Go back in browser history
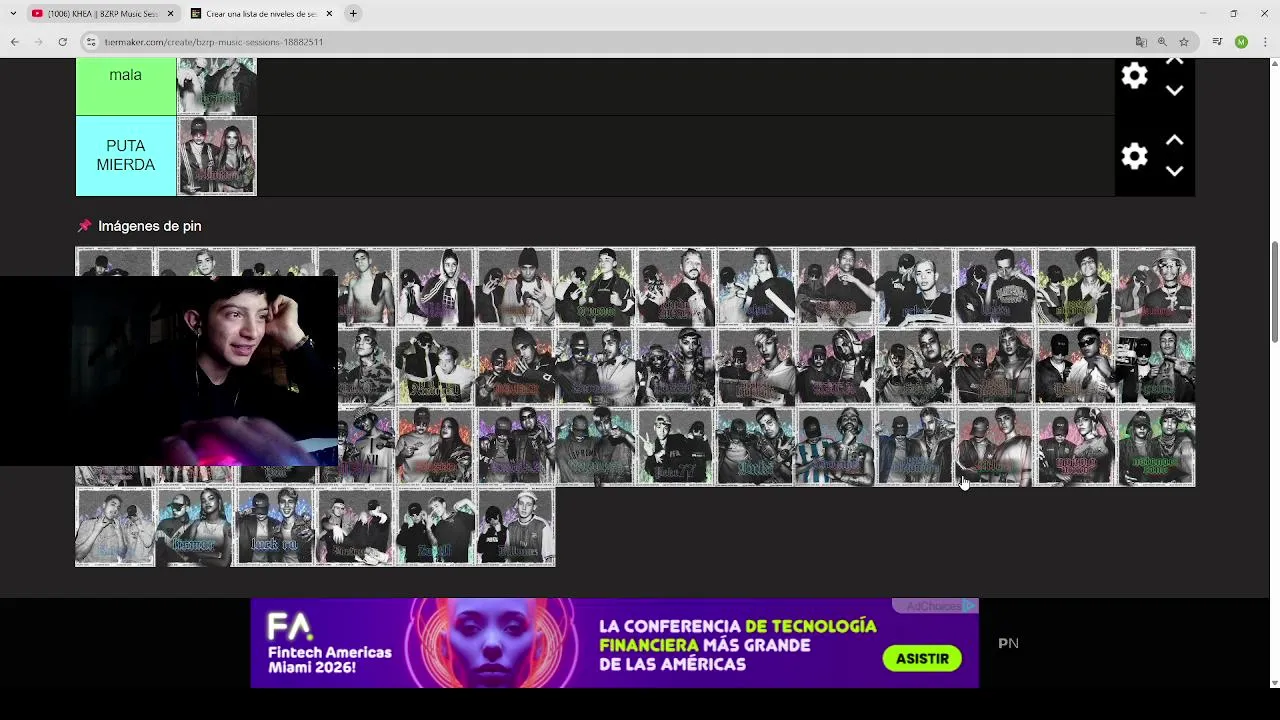 point(15,42)
